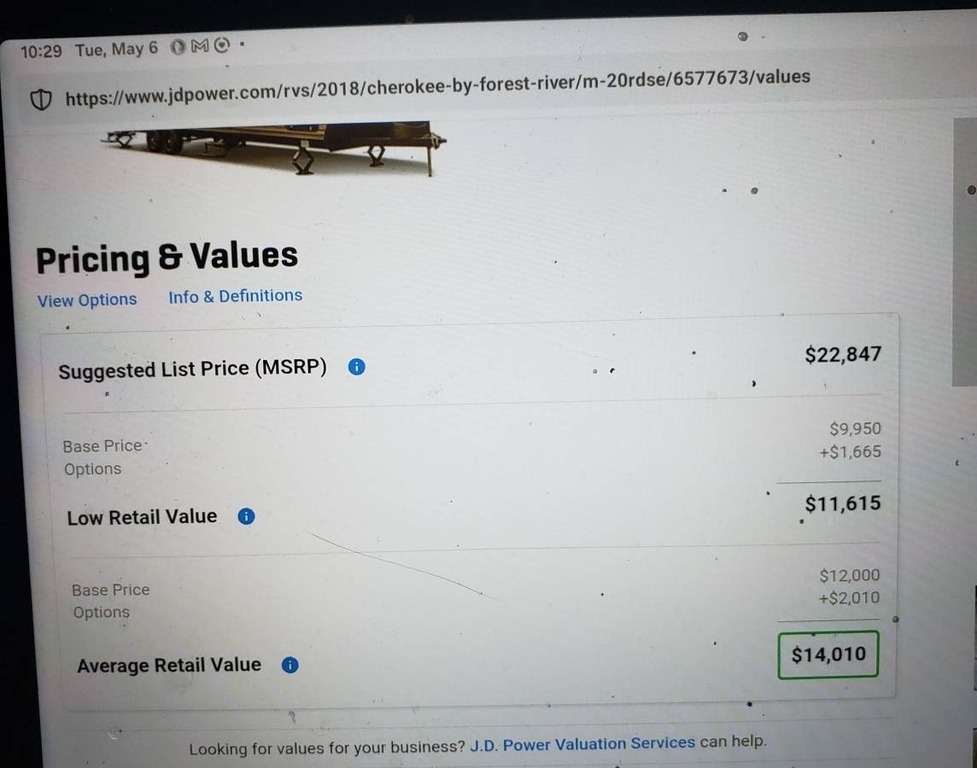977x768 pixels.
Task: Click the shield tracking protection icon
Action: 41,99
